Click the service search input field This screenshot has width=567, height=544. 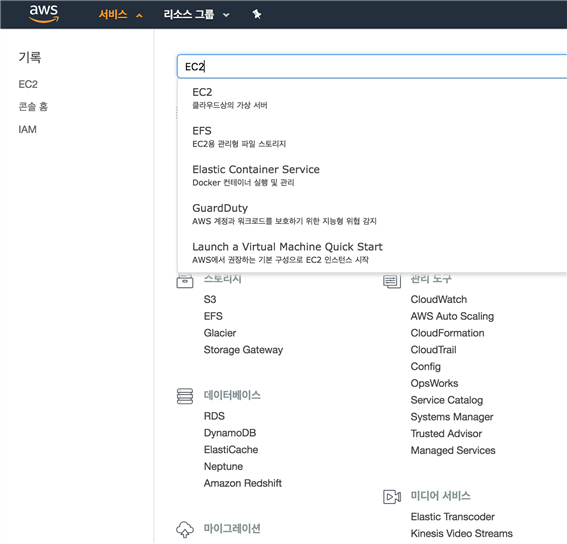[372, 67]
